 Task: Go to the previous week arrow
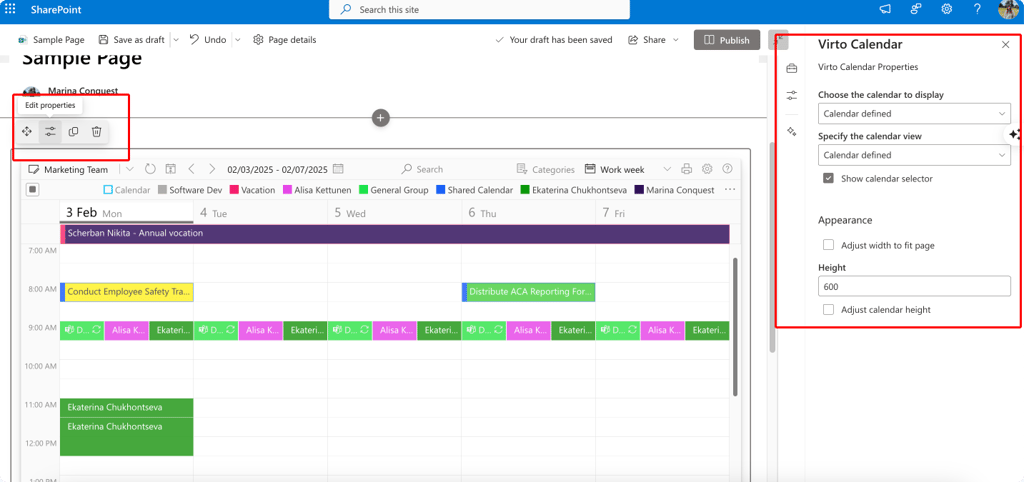[191, 169]
